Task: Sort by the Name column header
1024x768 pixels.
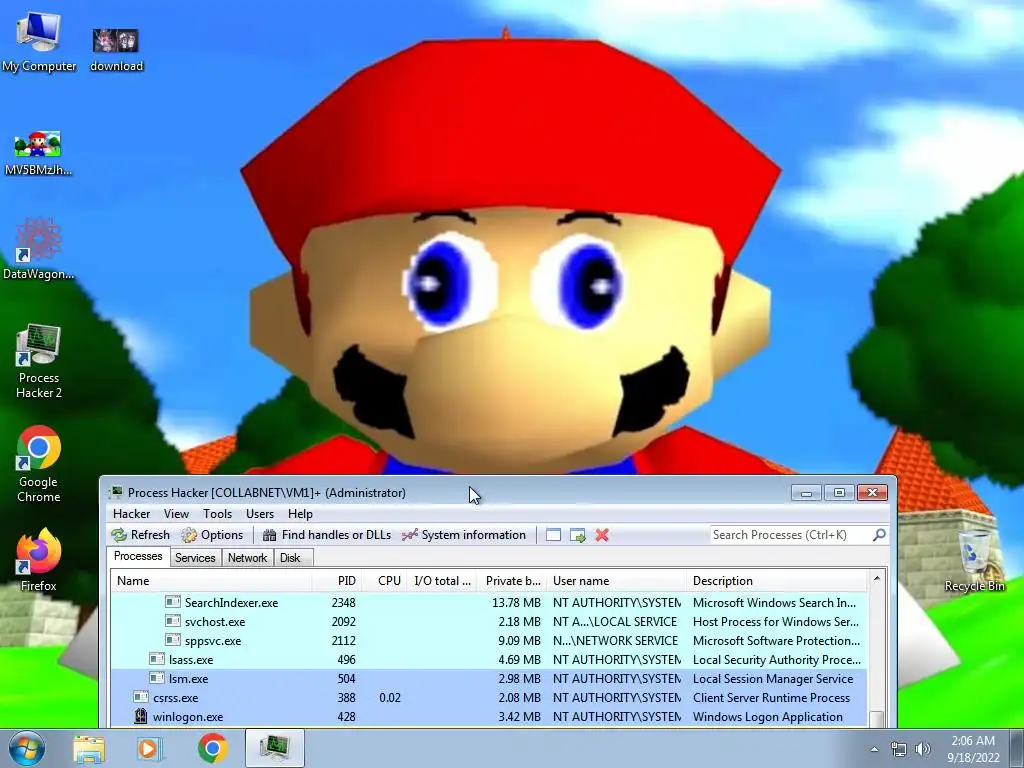Action: click(x=211, y=581)
